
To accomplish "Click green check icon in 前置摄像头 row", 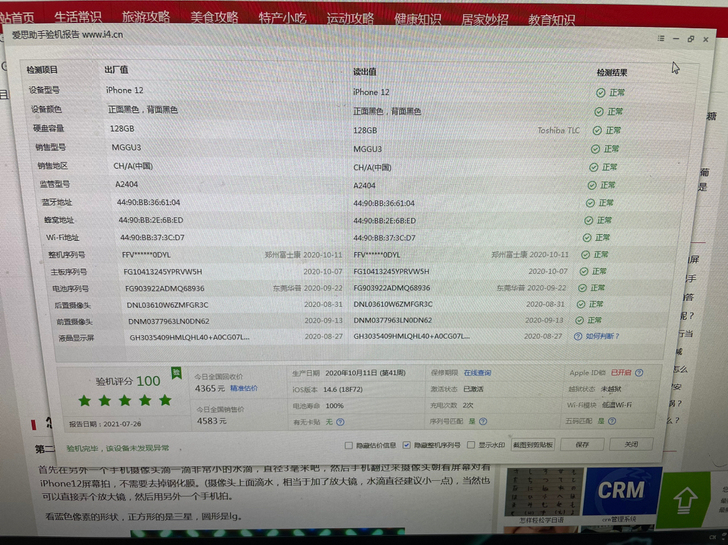I will pyautogui.click(x=579, y=320).
